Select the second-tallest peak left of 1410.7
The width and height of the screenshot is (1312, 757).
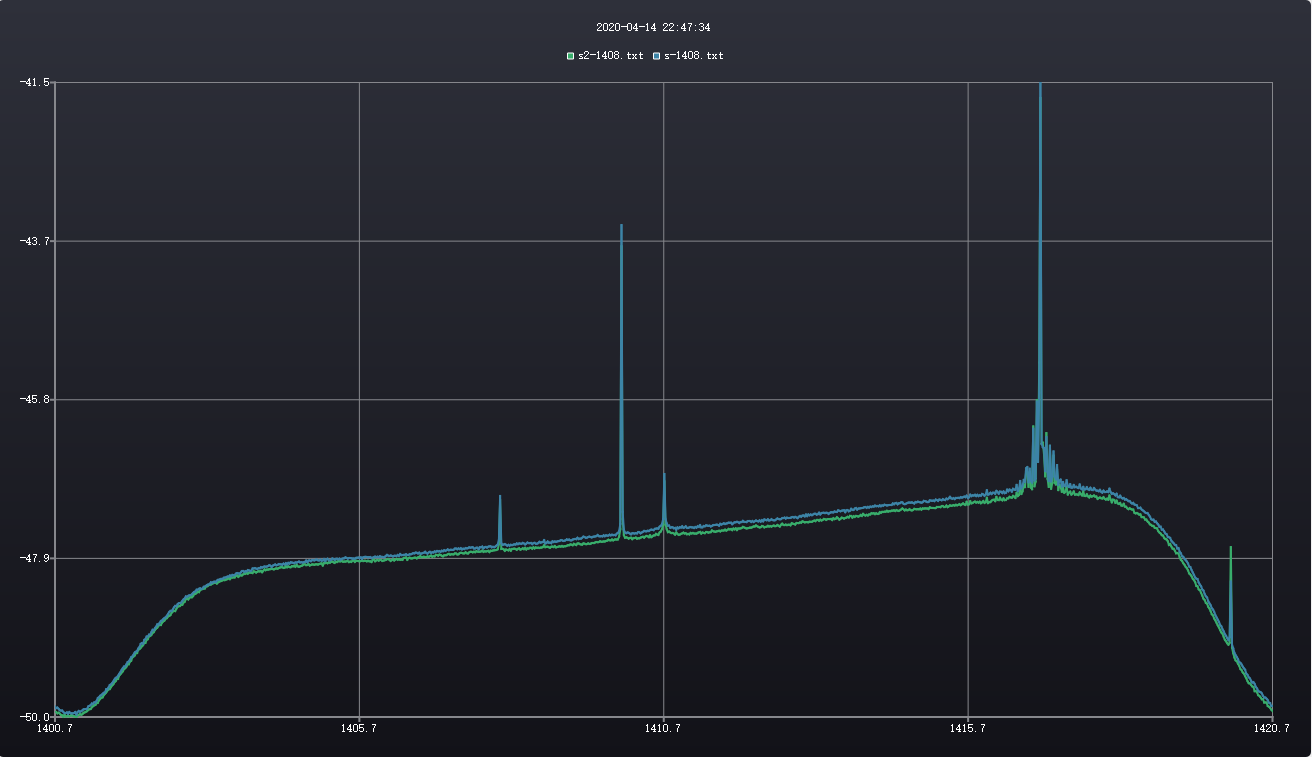click(621, 228)
